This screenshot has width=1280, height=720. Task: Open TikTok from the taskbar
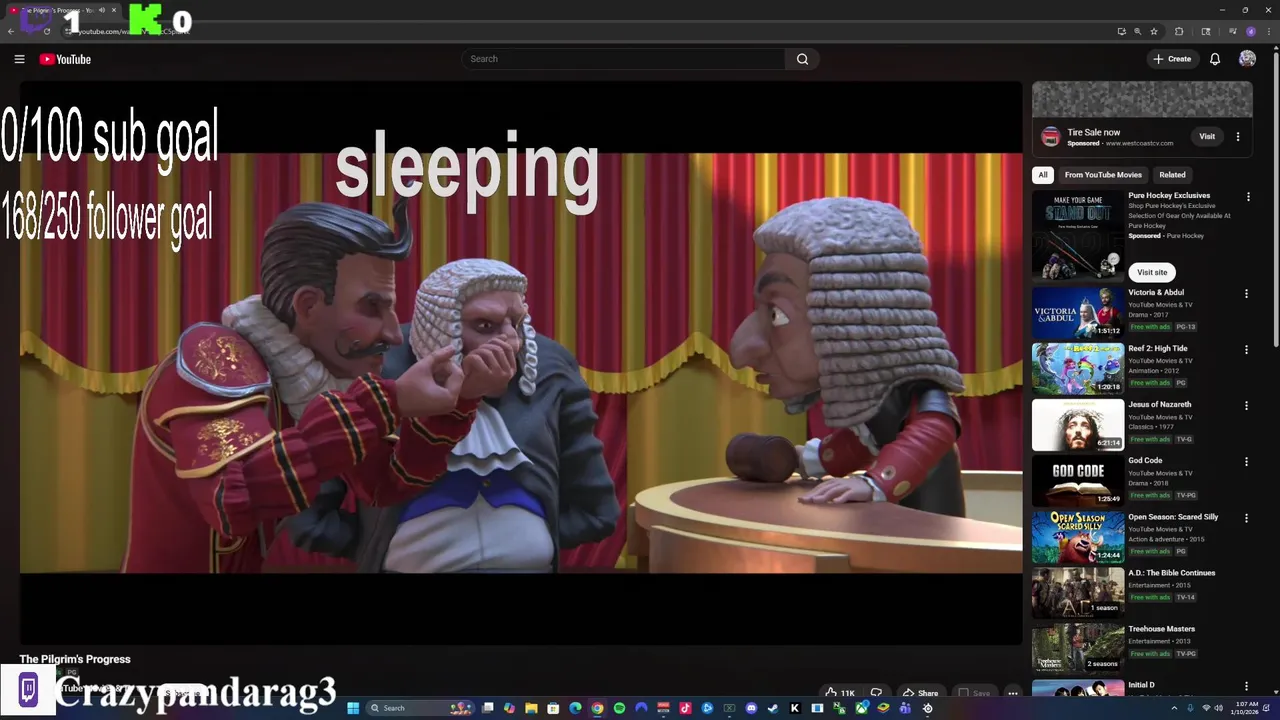tap(685, 708)
